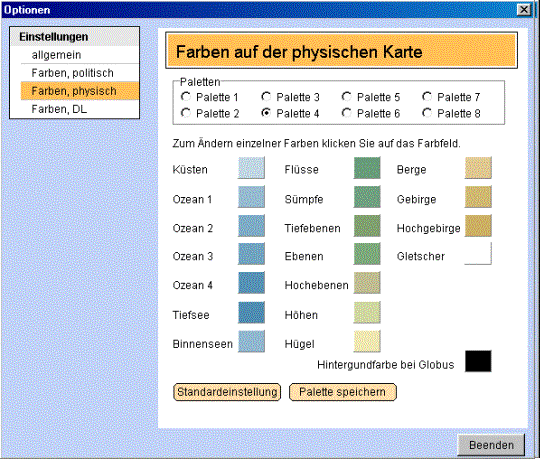540x459 pixels.
Task: Select Palette 6 radio button
Action: [x=347, y=113]
